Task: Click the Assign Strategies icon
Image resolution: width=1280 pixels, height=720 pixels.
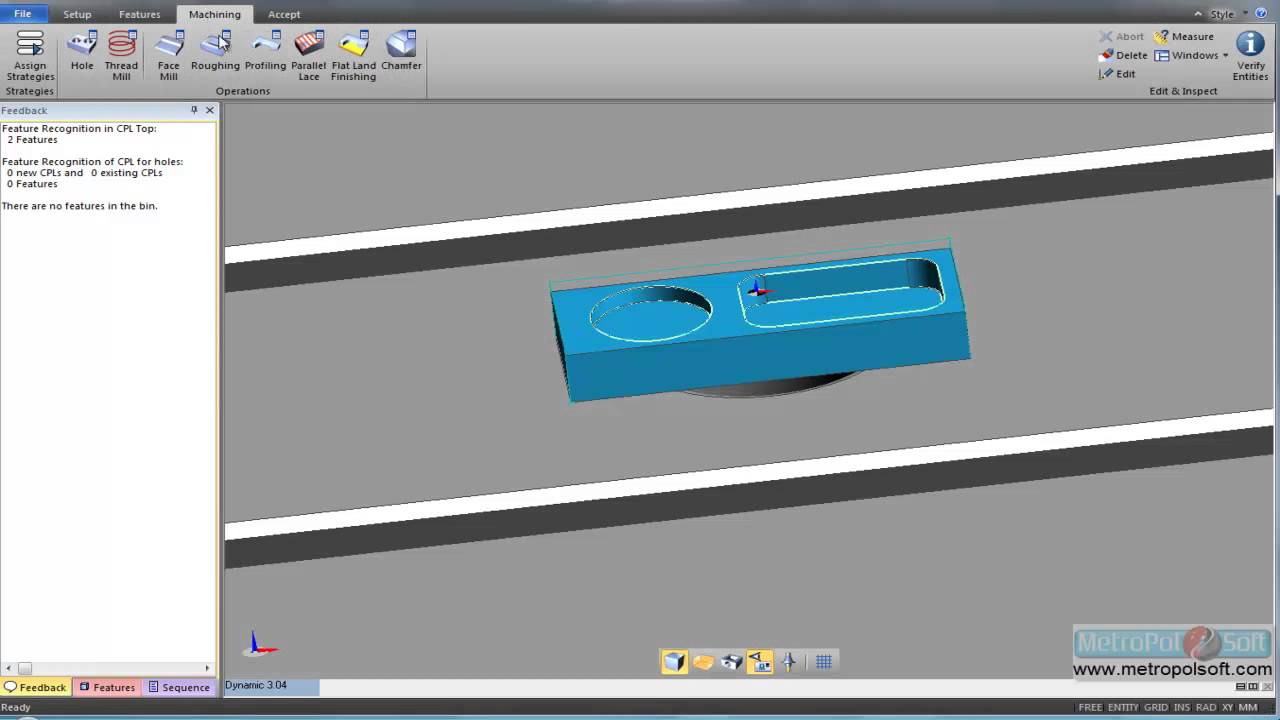Action: tap(30, 55)
